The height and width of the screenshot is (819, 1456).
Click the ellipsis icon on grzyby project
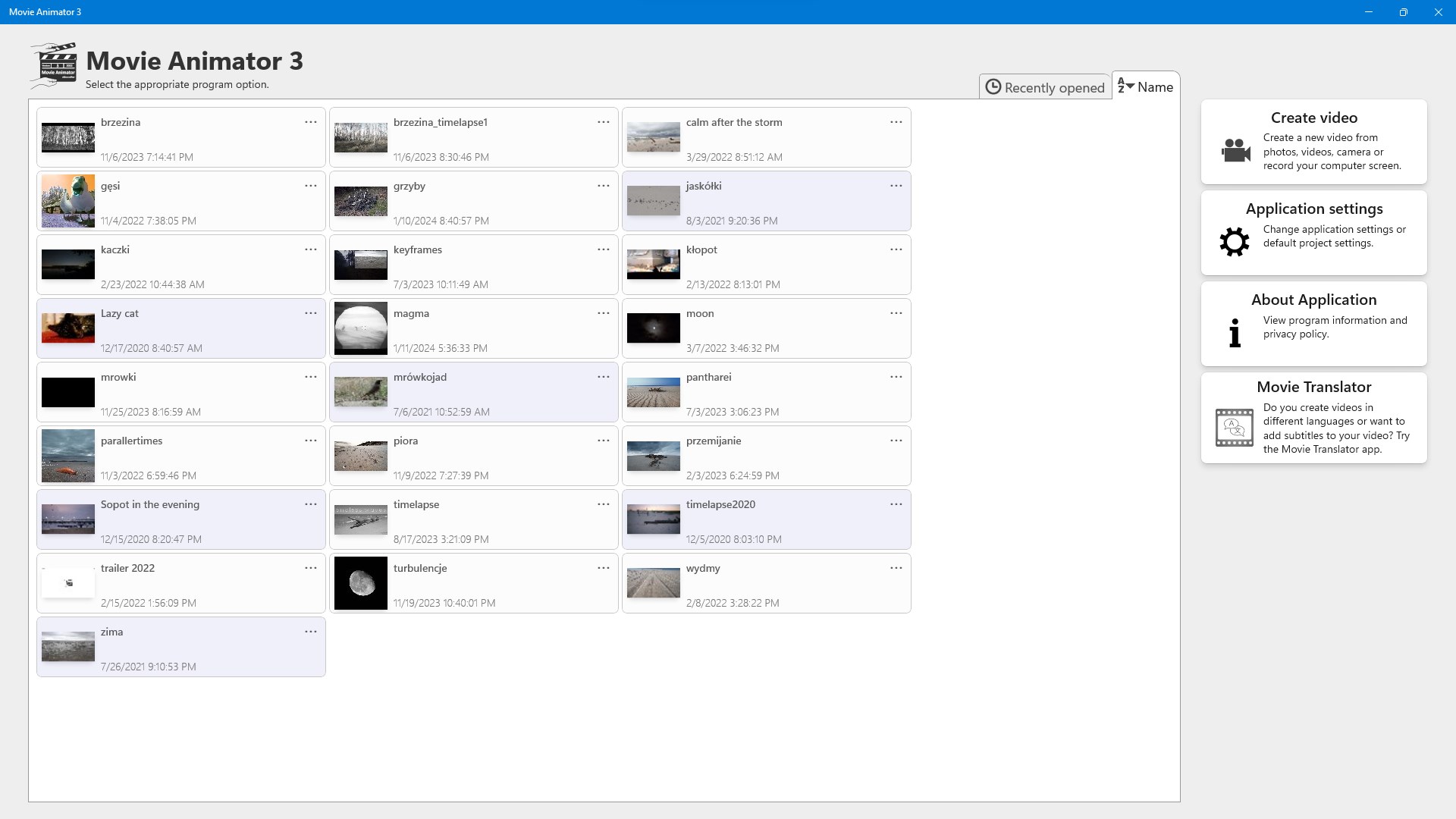[x=603, y=186]
